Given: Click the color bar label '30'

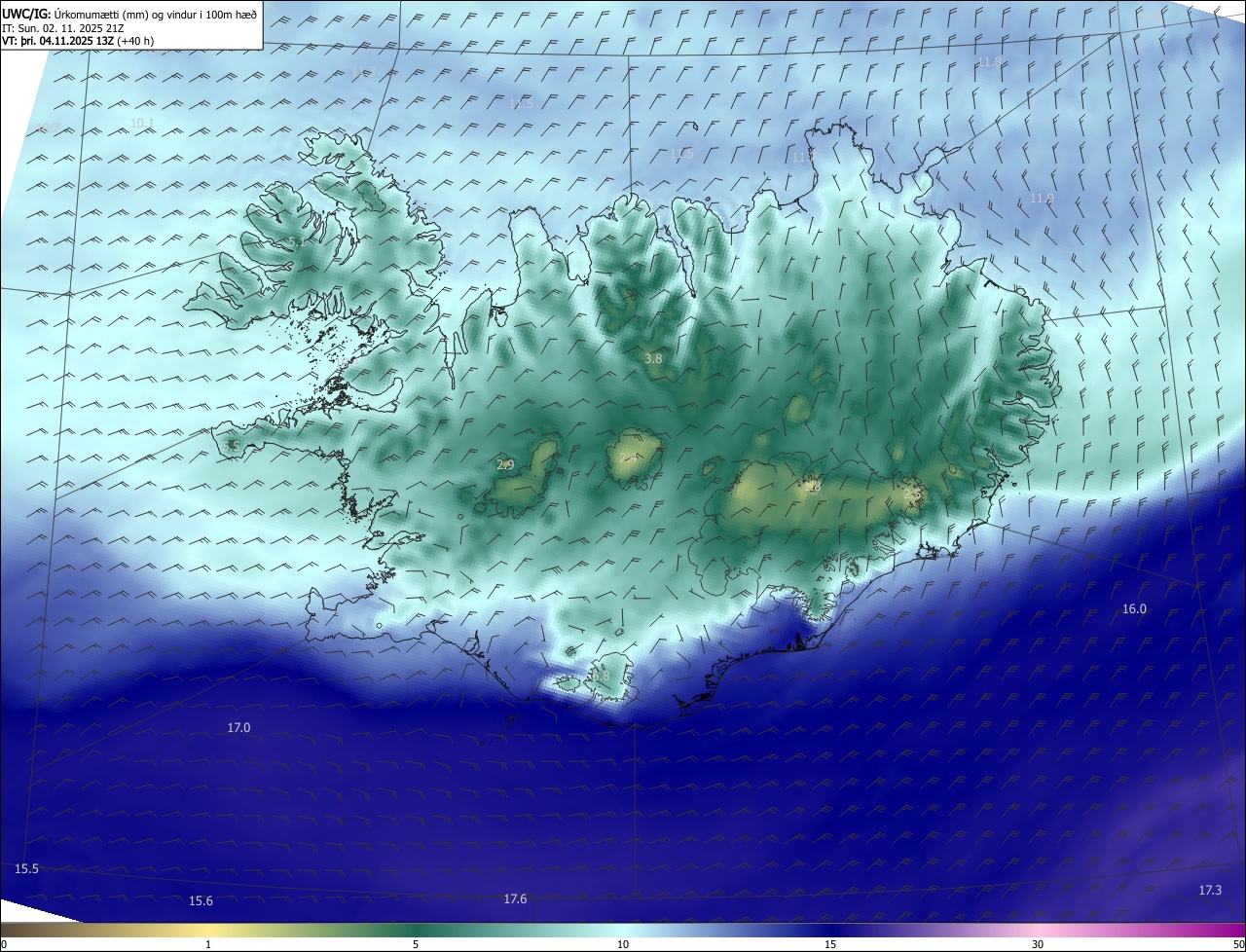Looking at the screenshot, I should click(x=1038, y=944).
